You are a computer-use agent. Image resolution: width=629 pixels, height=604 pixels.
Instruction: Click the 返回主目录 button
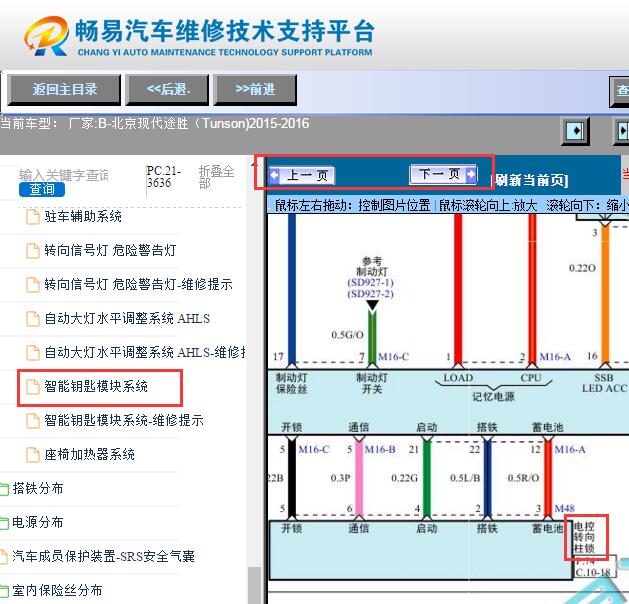(x=64, y=89)
